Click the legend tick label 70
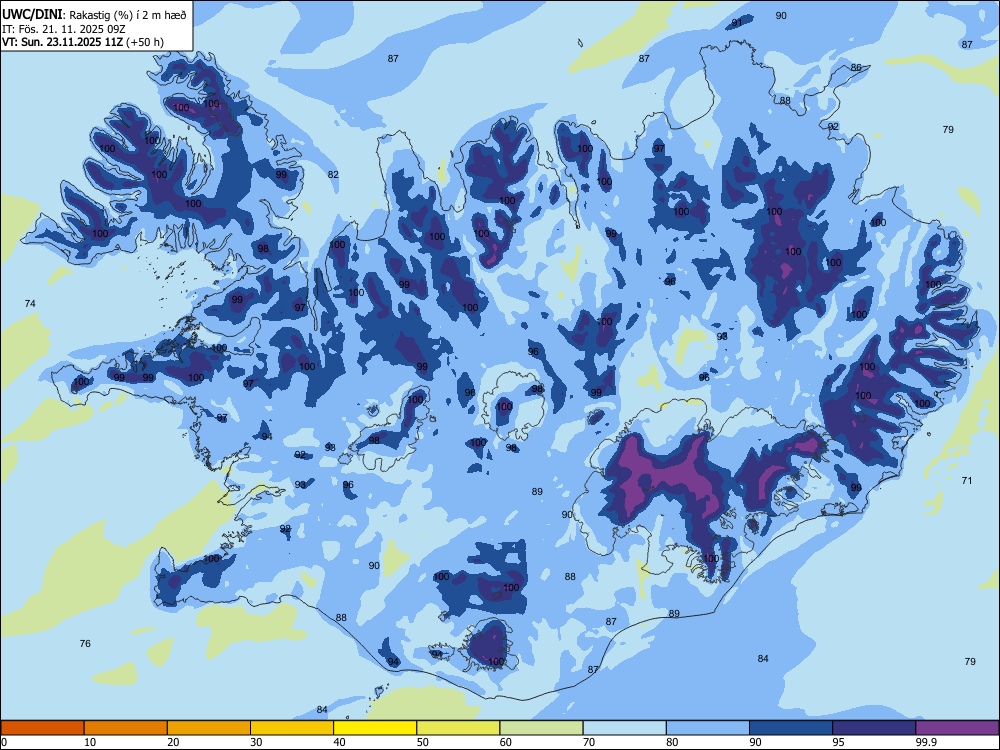 point(589,742)
